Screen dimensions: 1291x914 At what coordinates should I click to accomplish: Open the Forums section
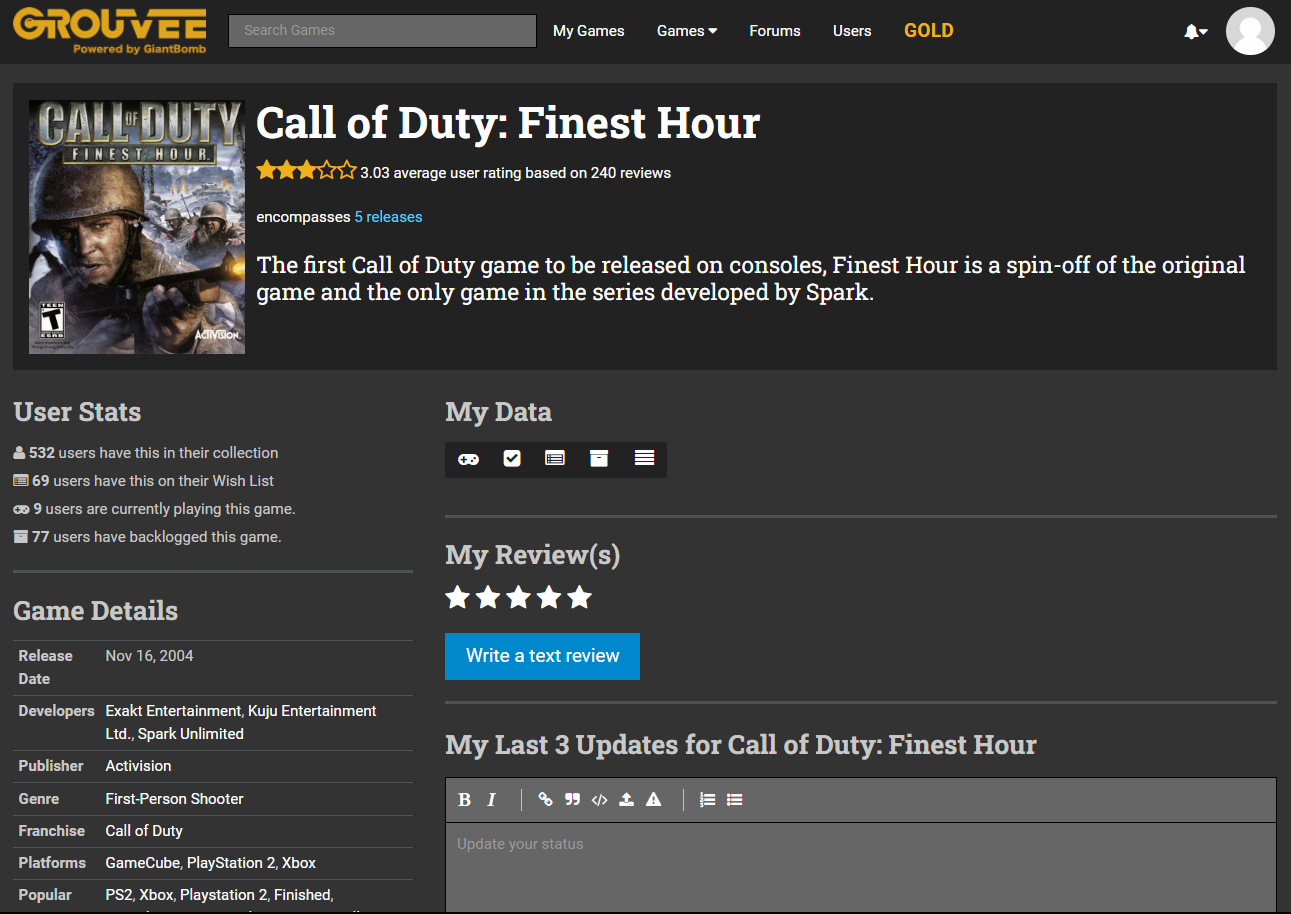774,31
